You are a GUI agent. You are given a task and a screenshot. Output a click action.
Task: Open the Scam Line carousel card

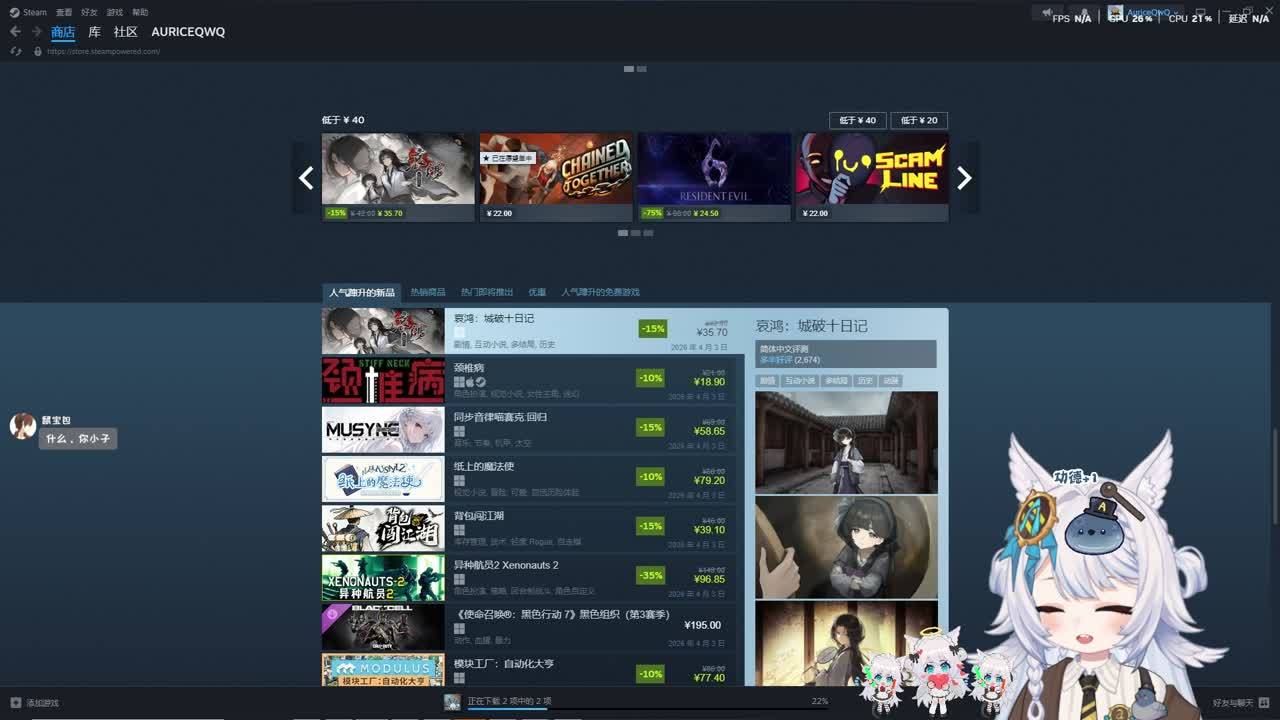tap(872, 177)
